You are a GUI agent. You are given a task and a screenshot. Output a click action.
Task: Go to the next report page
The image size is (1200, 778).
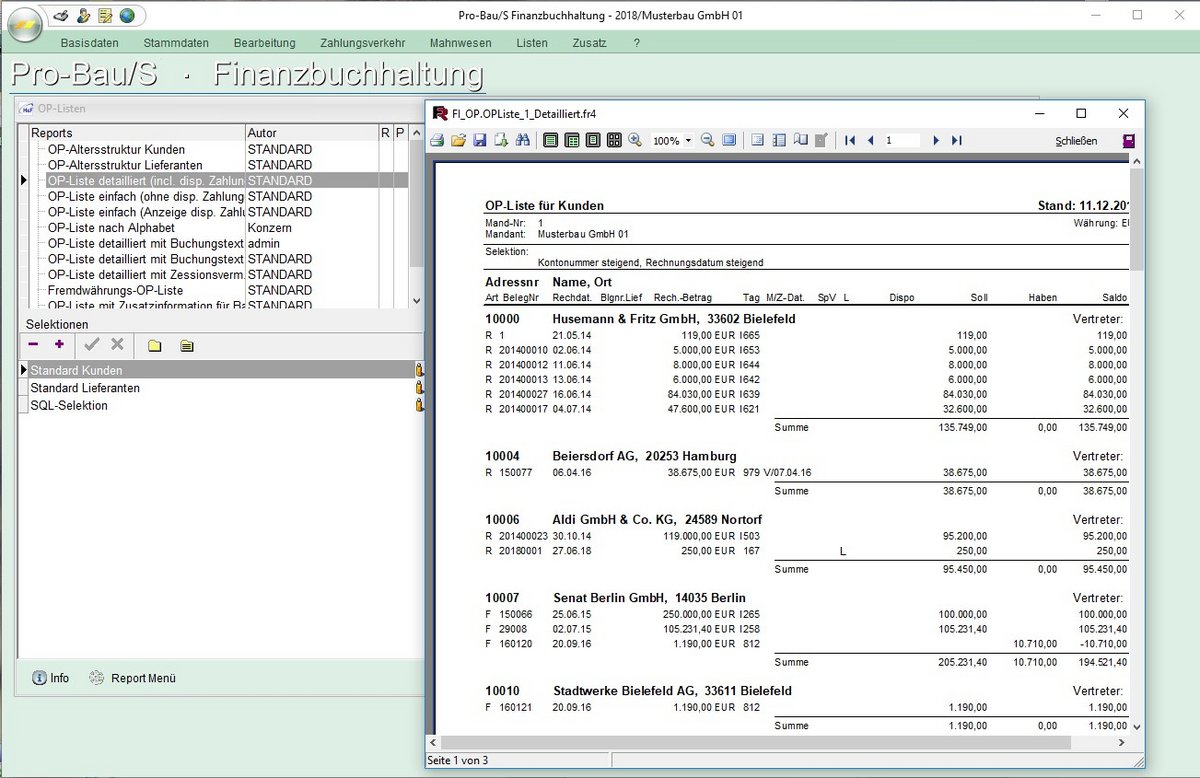(936, 141)
